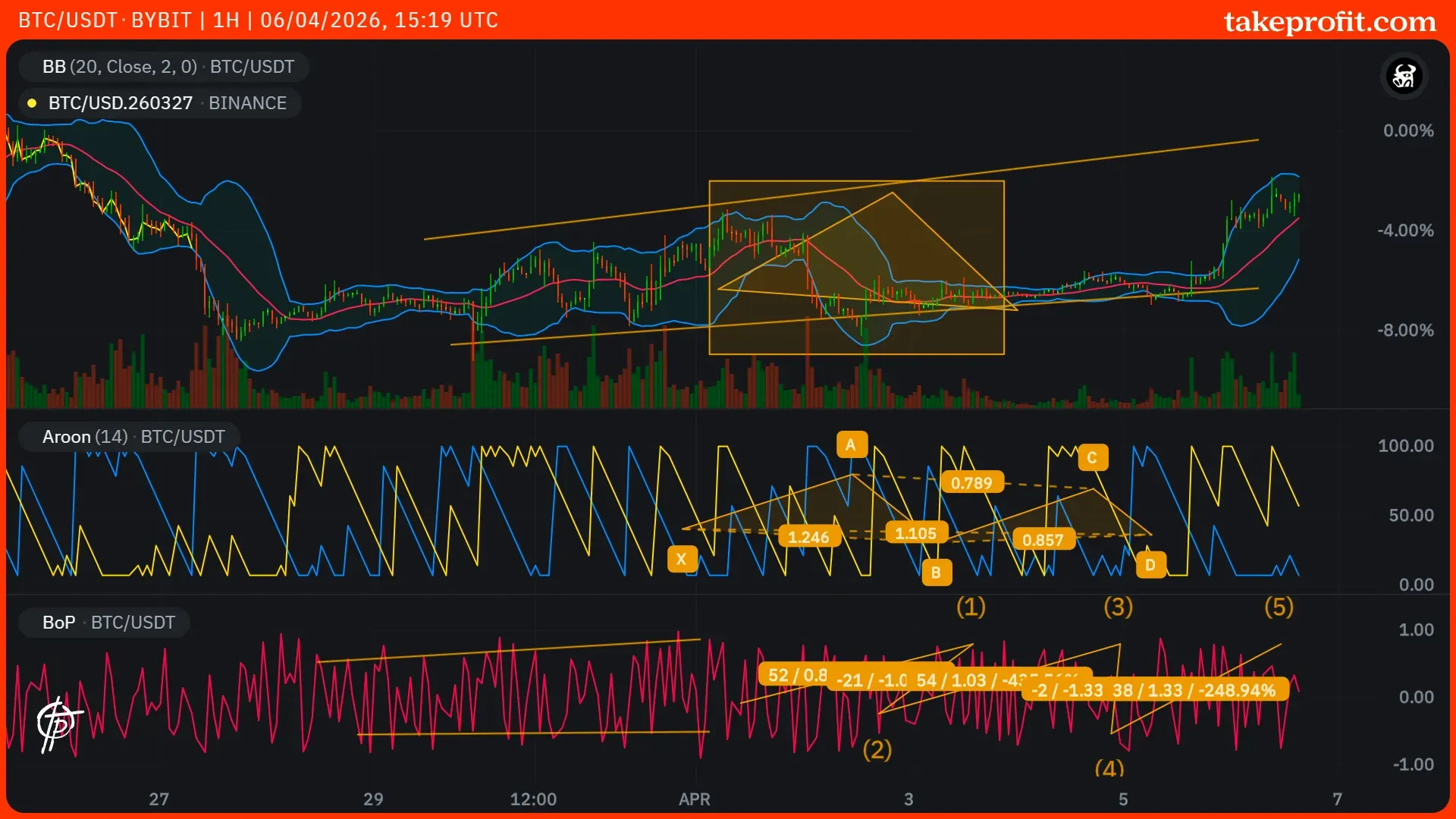Click the 1.246 ratio label
This screenshot has height=819, width=1456.
pyautogui.click(x=808, y=538)
